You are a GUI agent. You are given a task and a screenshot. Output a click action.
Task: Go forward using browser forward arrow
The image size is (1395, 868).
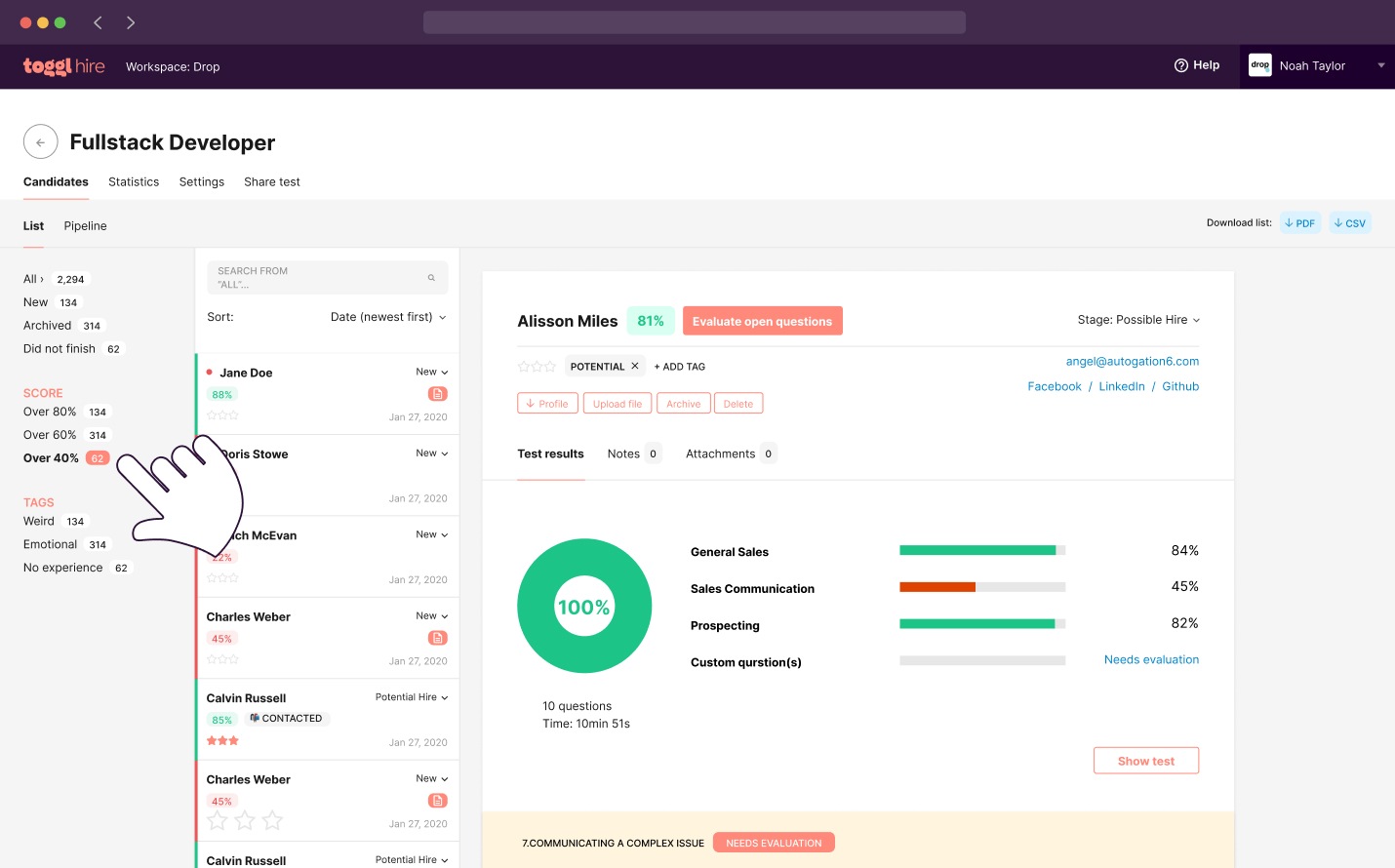131,22
